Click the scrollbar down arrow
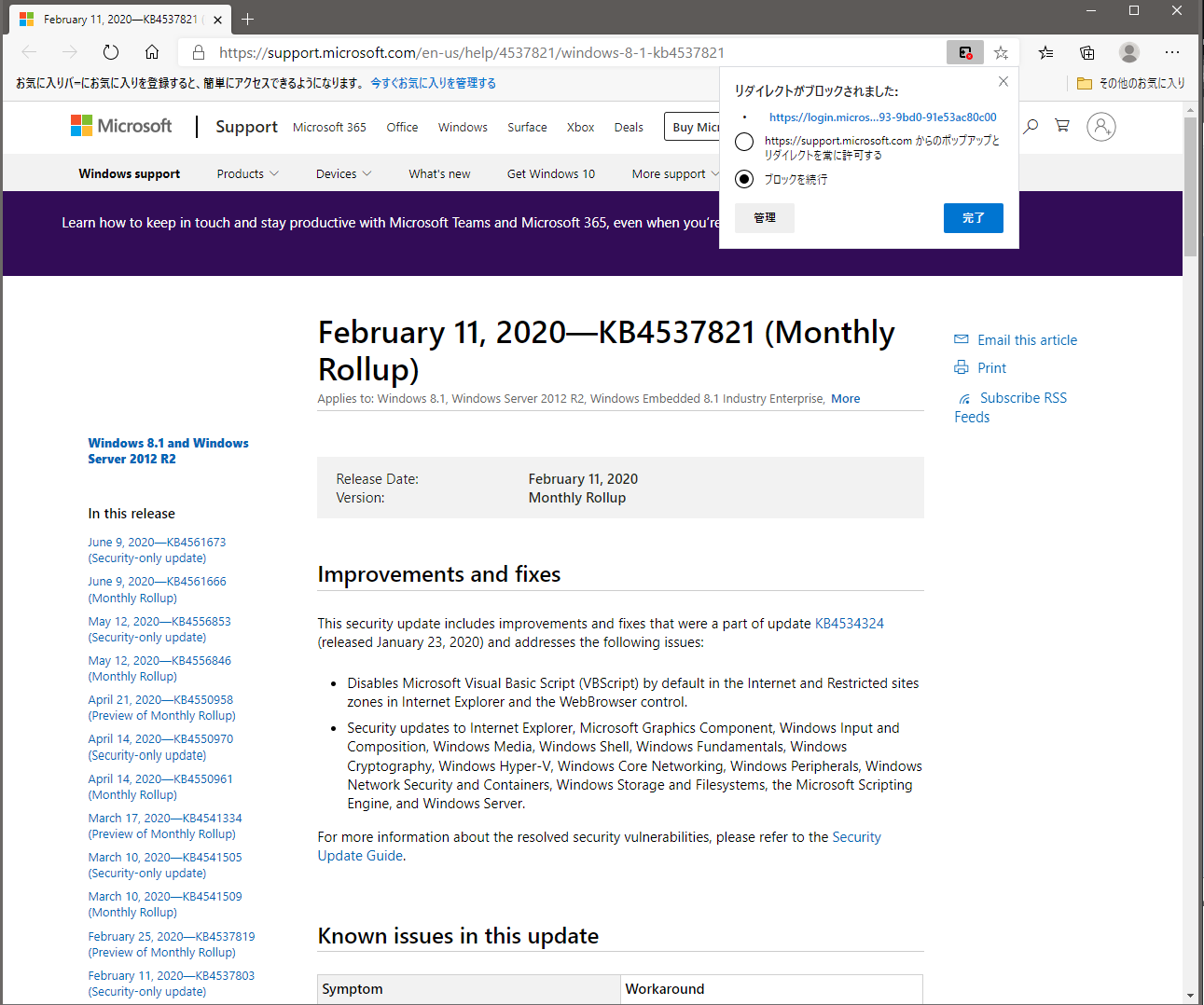The image size is (1204, 1005). pos(1190,996)
